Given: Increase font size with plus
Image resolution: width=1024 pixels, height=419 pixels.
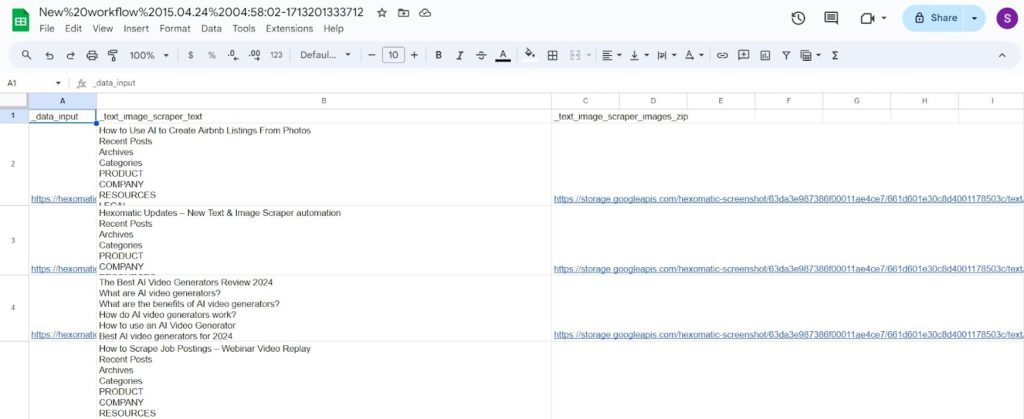Looking at the screenshot, I should coord(414,55).
